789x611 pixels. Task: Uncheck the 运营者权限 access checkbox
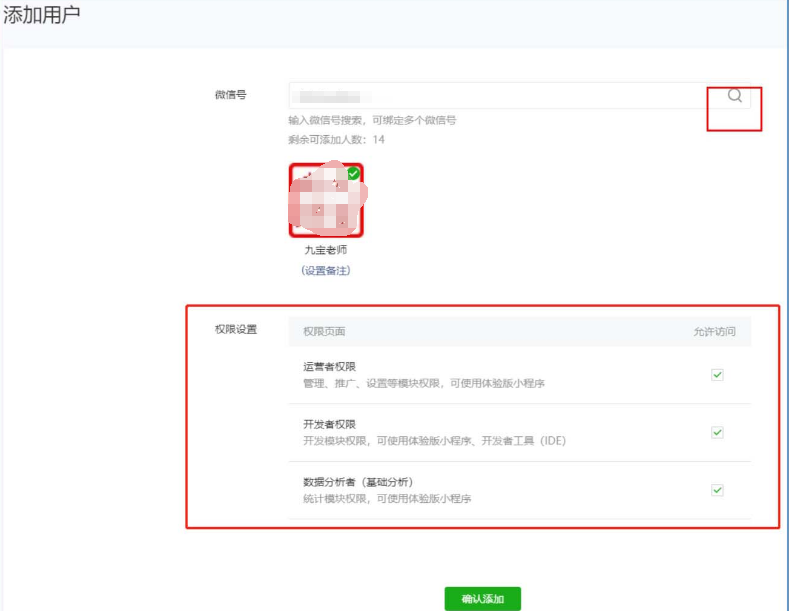(717, 375)
